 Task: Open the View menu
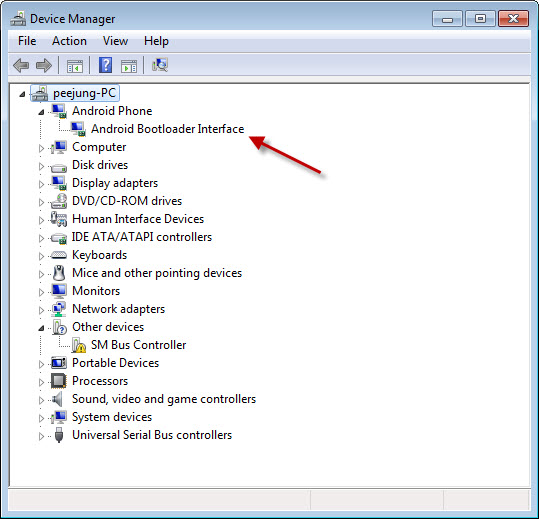116,41
